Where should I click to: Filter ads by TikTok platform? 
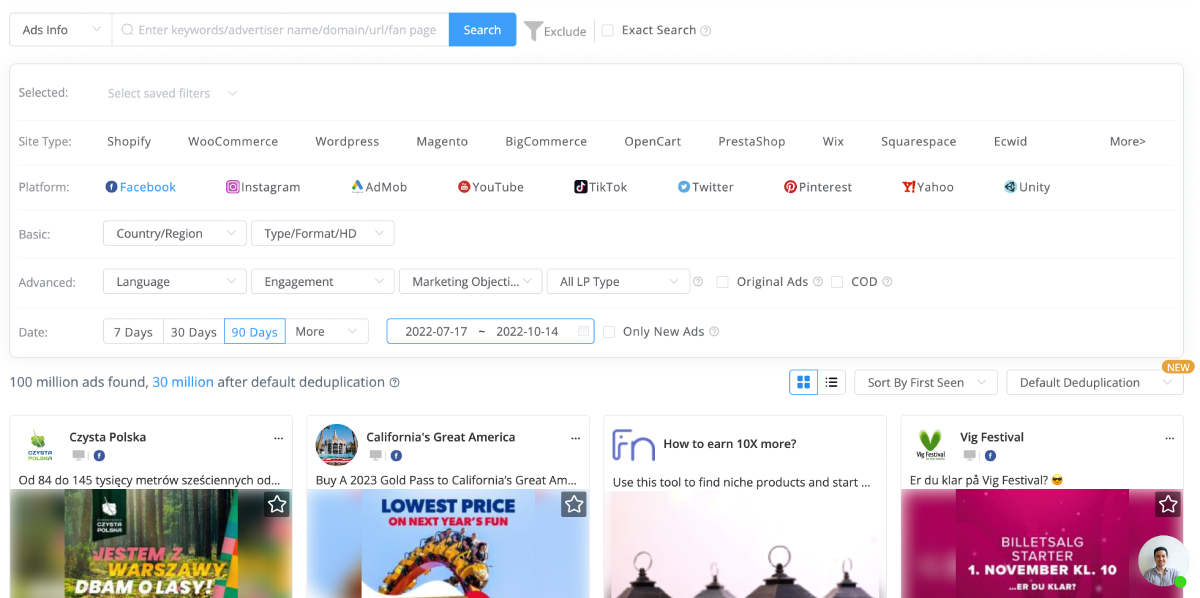(600, 186)
